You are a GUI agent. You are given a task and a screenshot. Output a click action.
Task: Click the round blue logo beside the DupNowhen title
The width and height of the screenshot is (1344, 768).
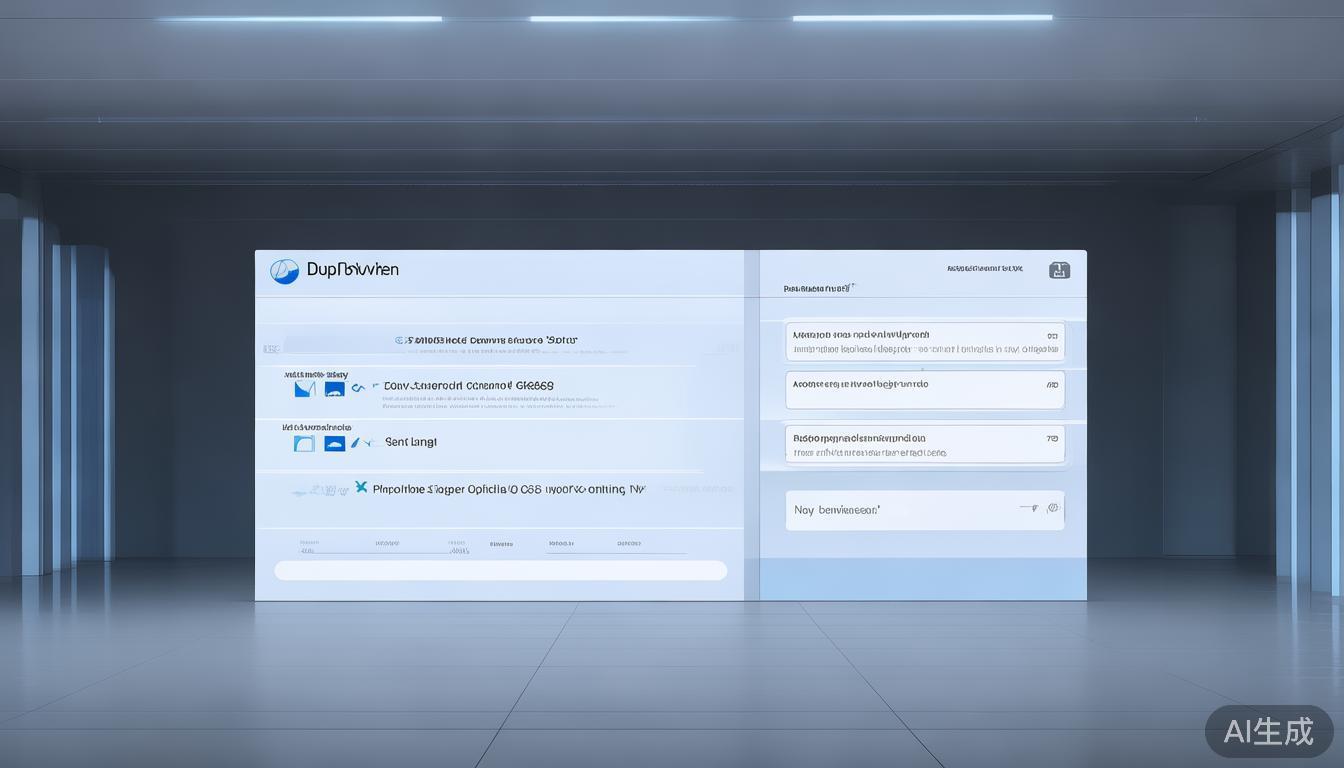284,271
